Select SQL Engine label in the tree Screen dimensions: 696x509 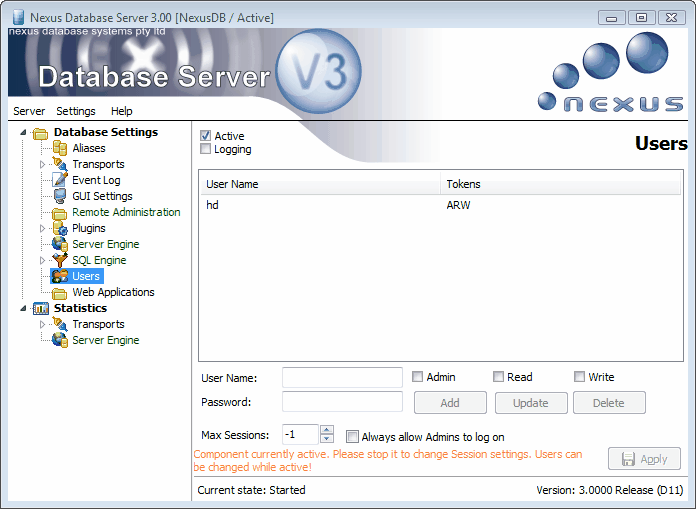99,260
